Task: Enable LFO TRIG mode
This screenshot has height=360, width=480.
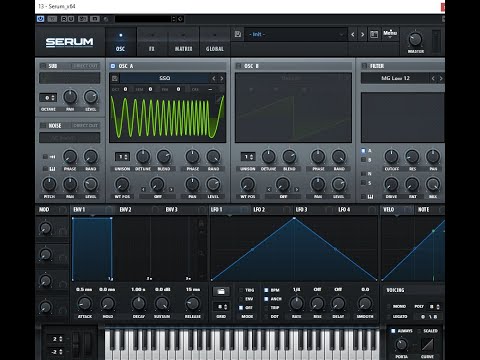Action: [x=241, y=290]
